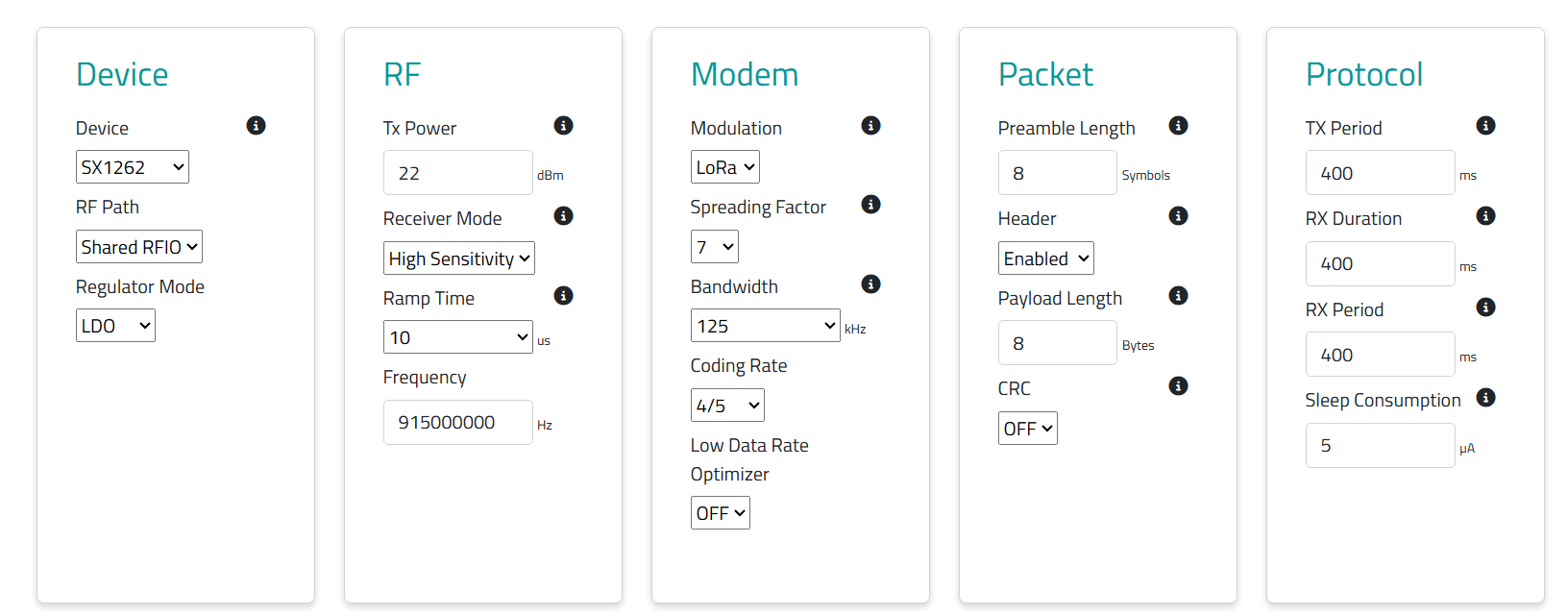Open the Receiver Mode info icon
The image size is (1568, 616).
(x=563, y=216)
